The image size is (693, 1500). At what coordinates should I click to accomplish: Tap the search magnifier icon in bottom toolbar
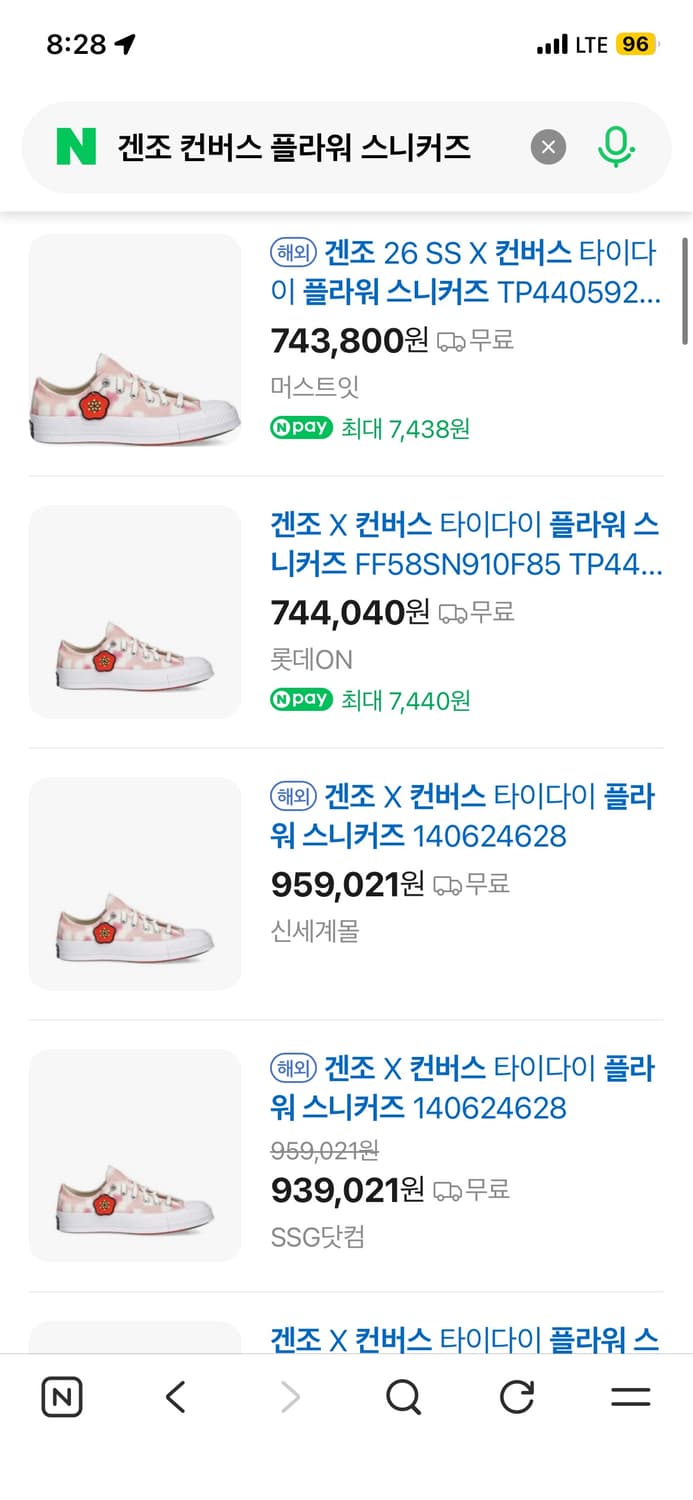[x=403, y=1397]
